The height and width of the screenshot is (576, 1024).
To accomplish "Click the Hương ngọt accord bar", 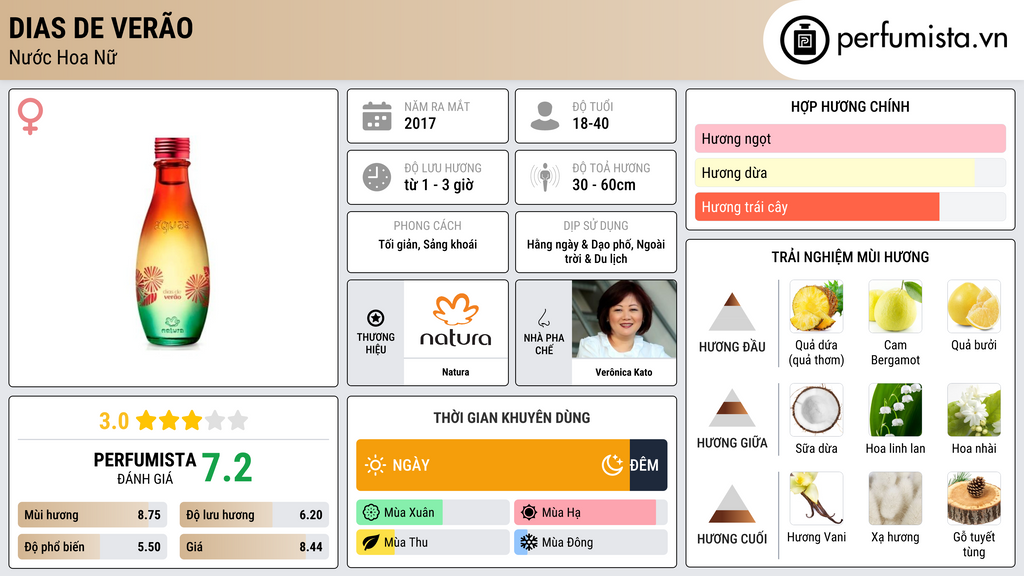I will [850, 138].
